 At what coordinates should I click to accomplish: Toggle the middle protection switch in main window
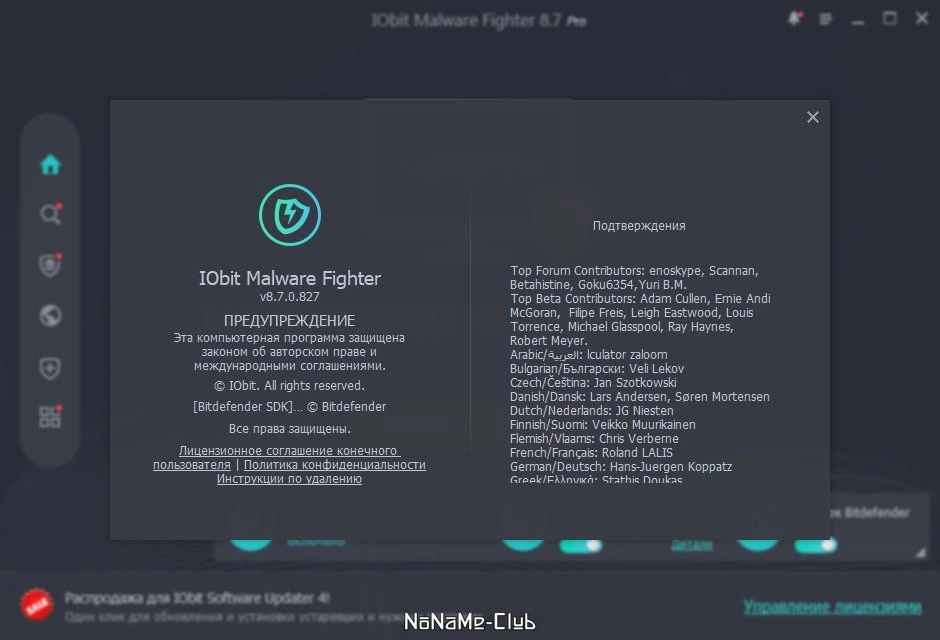pyautogui.click(x=580, y=545)
